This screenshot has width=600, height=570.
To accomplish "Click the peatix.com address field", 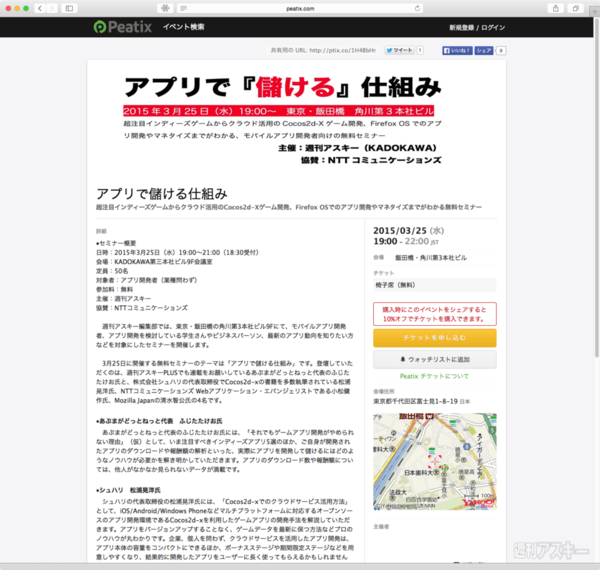I will (x=300, y=8).
